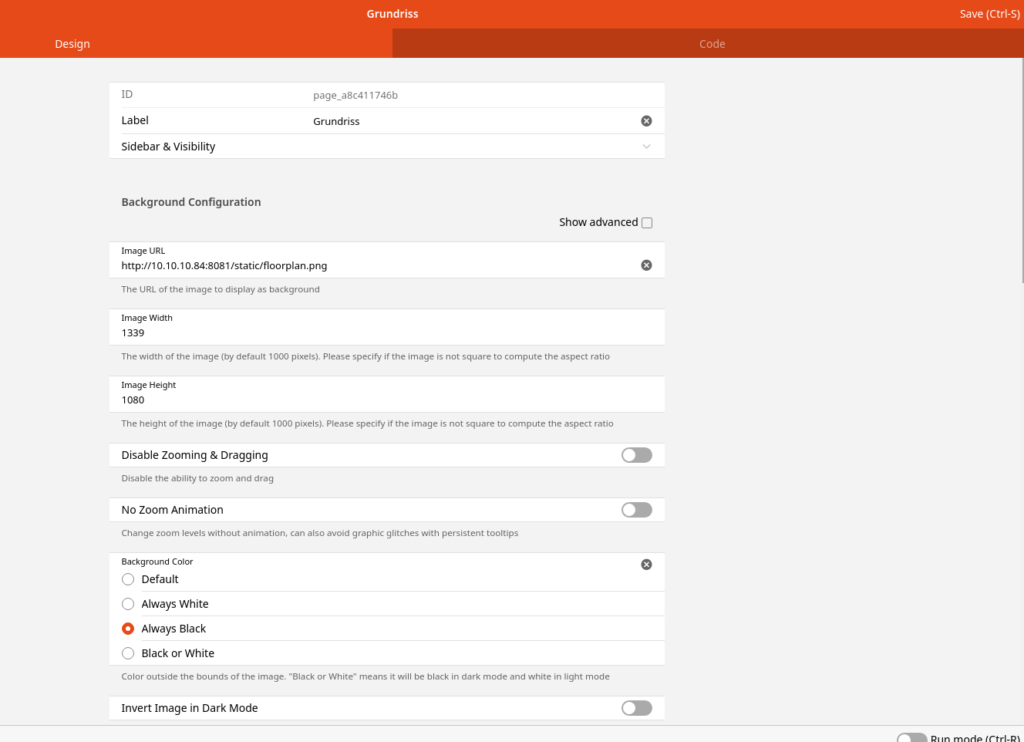Expand the Sidebar & Visibility section

(x=646, y=147)
